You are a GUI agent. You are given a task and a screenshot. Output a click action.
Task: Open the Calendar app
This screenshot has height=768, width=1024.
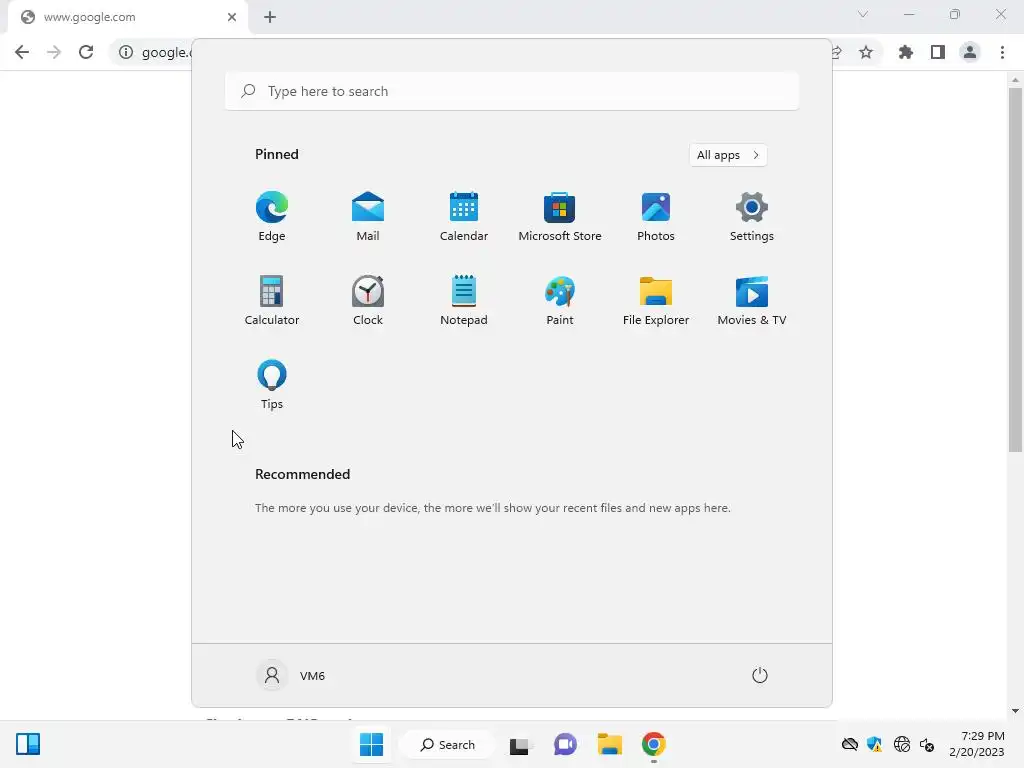point(464,217)
